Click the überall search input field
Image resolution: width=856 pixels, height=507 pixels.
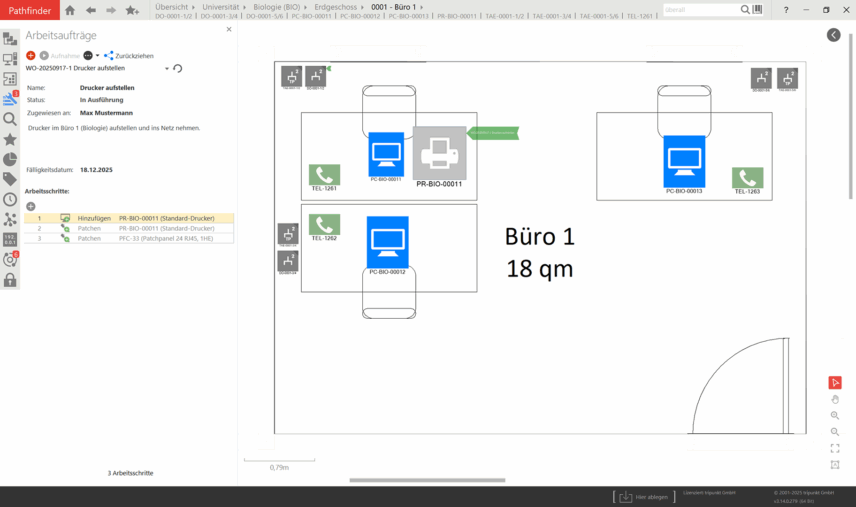tap(700, 10)
